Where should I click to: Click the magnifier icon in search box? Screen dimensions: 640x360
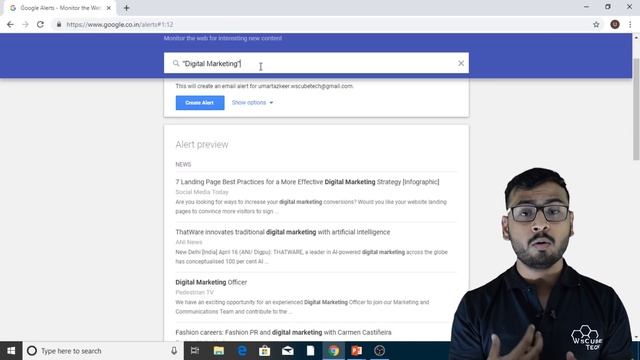(176, 63)
